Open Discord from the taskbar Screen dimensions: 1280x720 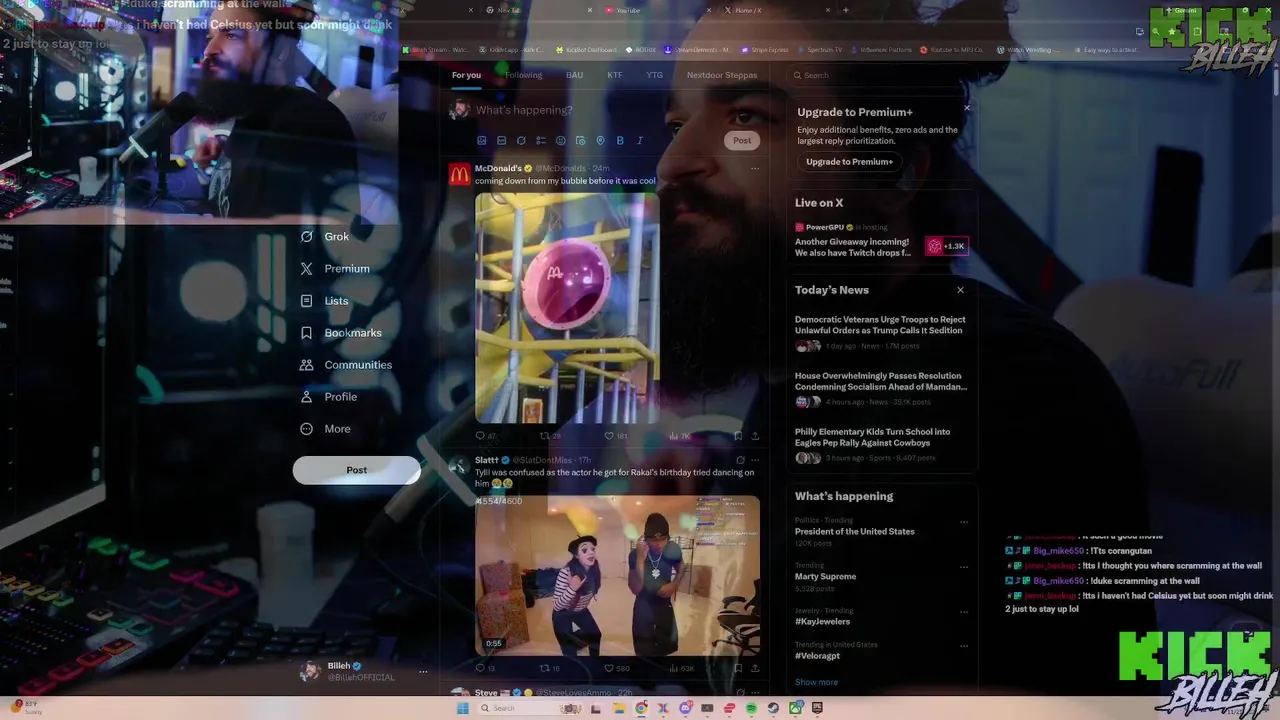[x=685, y=708]
